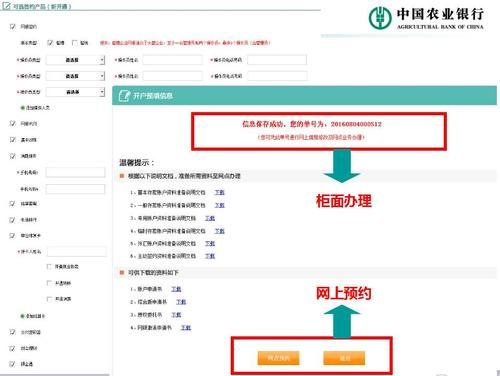The image size is (500, 376).
Task: Tick the unchecked option in the red-hint row
Action: pos(75,43)
